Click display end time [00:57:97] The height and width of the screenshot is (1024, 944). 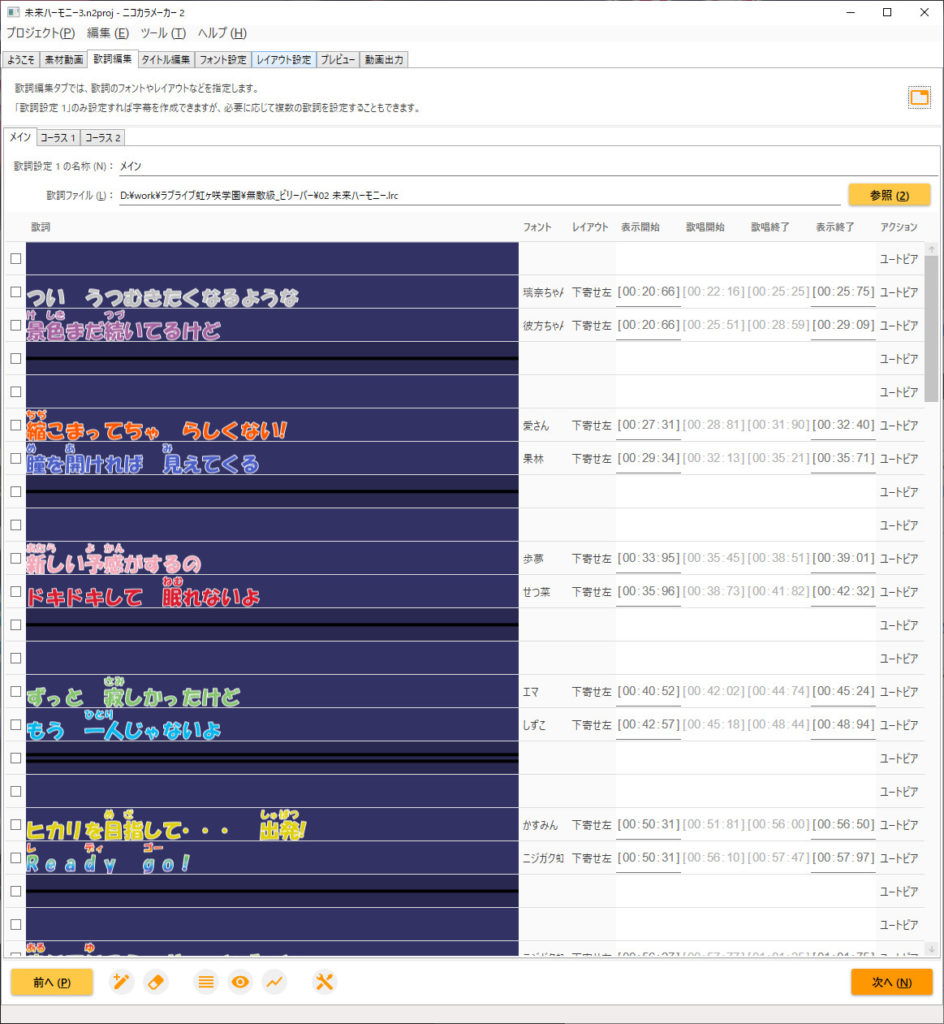click(843, 858)
